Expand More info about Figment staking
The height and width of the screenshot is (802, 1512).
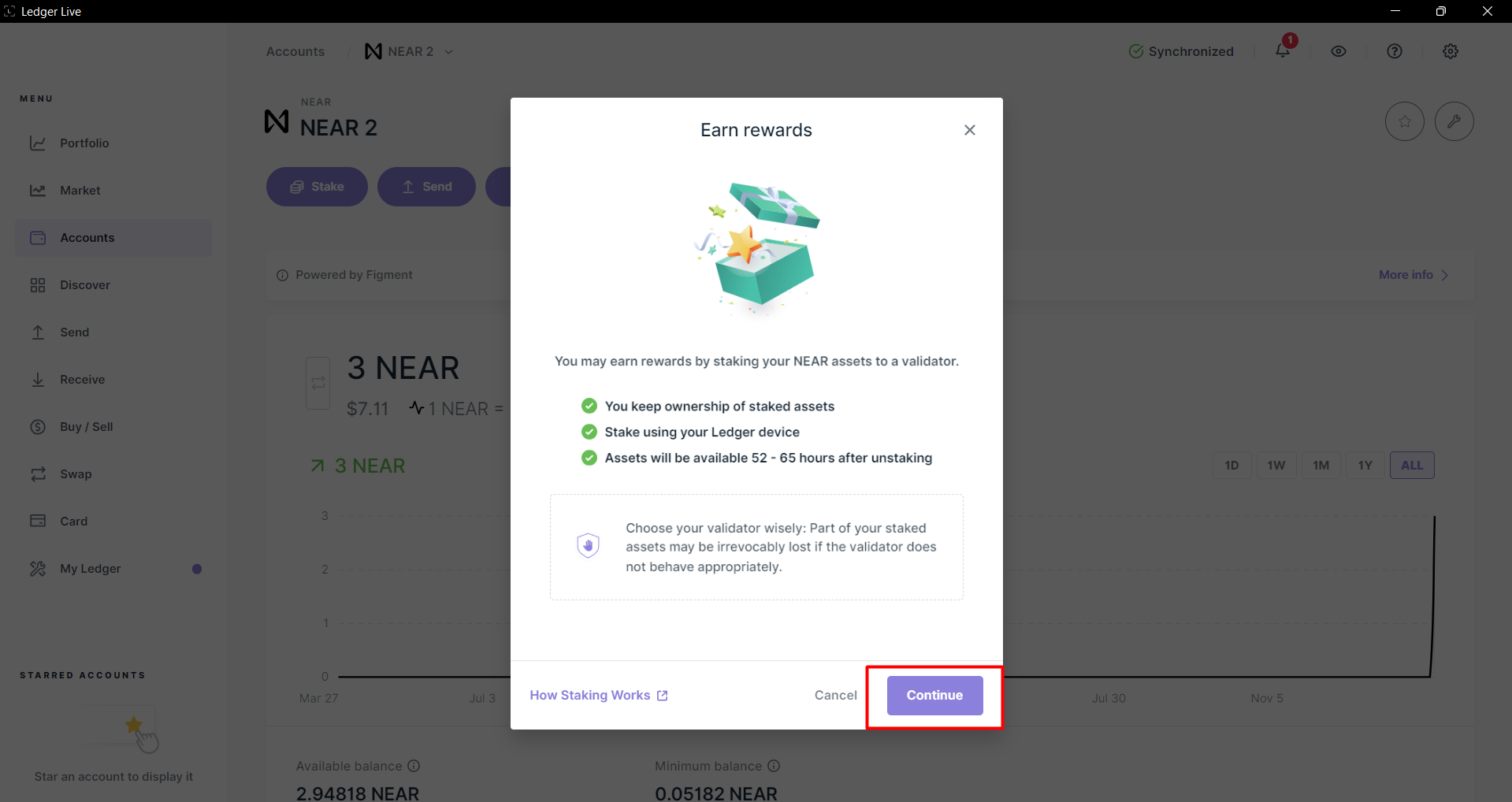pyautogui.click(x=1412, y=274)
